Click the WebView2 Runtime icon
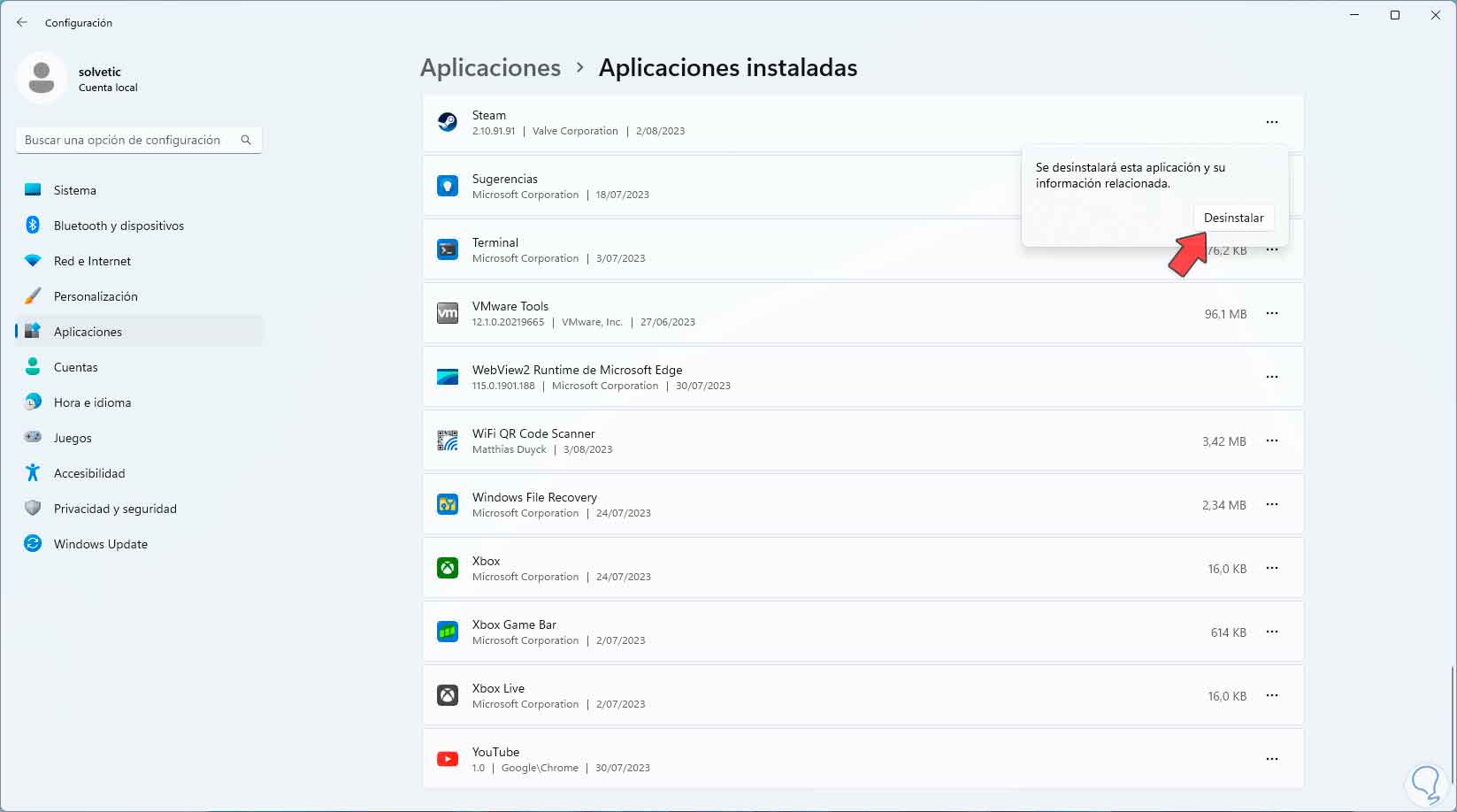Screen dimensions: 1457x812 pyautogui.click(x=448, y=377)
